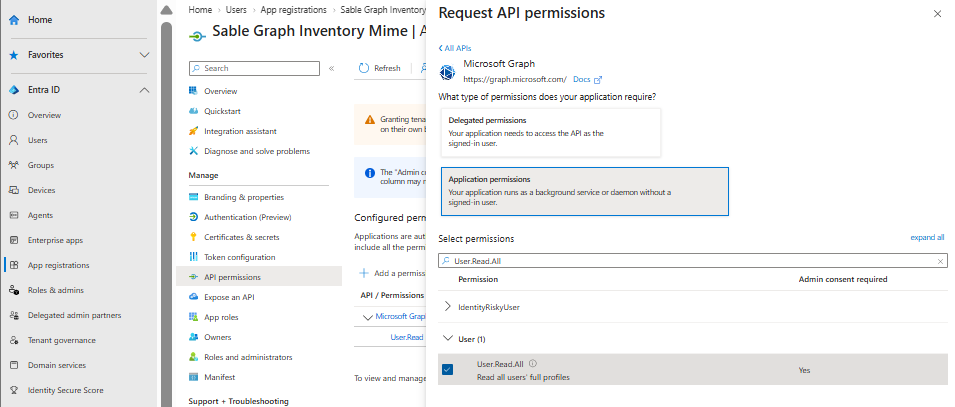
Task: Open Identity Secure Score trophy icon
Action: [14, 390]
